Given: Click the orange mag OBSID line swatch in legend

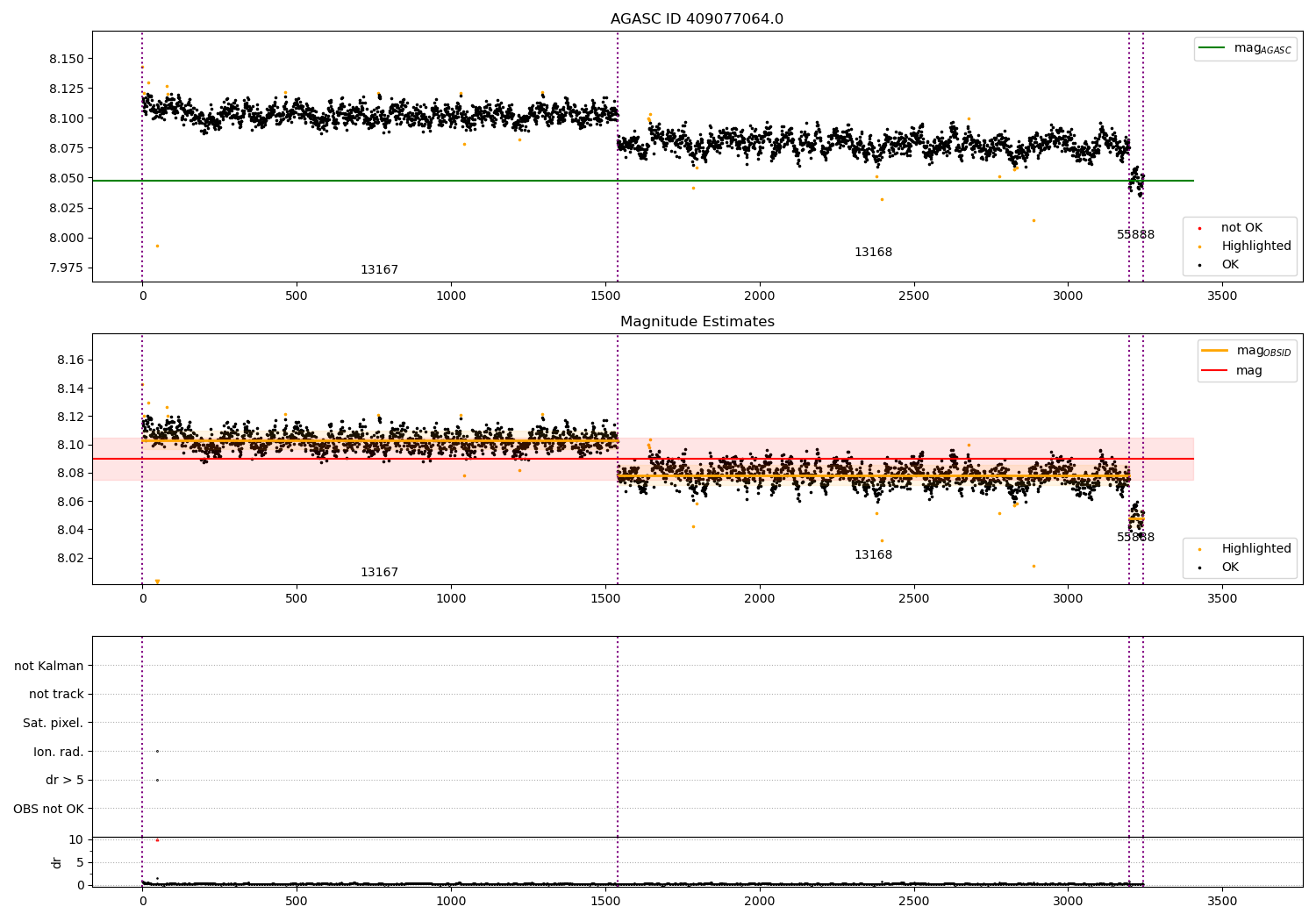Looking at the screenshot, I should [x=1215, y=351].
